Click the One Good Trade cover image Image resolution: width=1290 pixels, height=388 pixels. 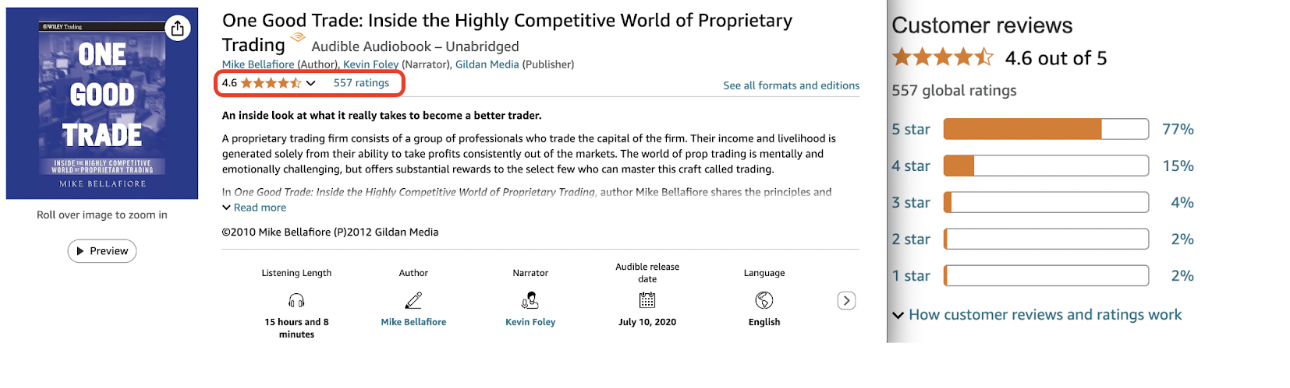pos(100,105)
